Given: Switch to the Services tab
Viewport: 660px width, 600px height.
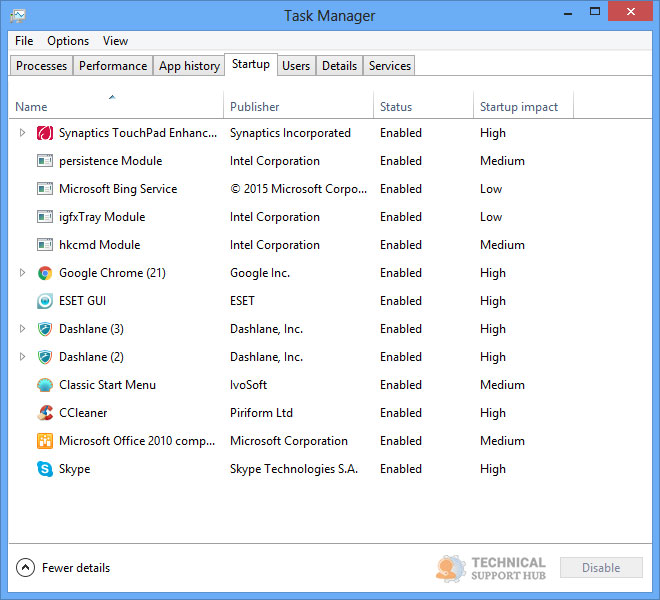Looking at the screenshot, I should tap(389, 66).
